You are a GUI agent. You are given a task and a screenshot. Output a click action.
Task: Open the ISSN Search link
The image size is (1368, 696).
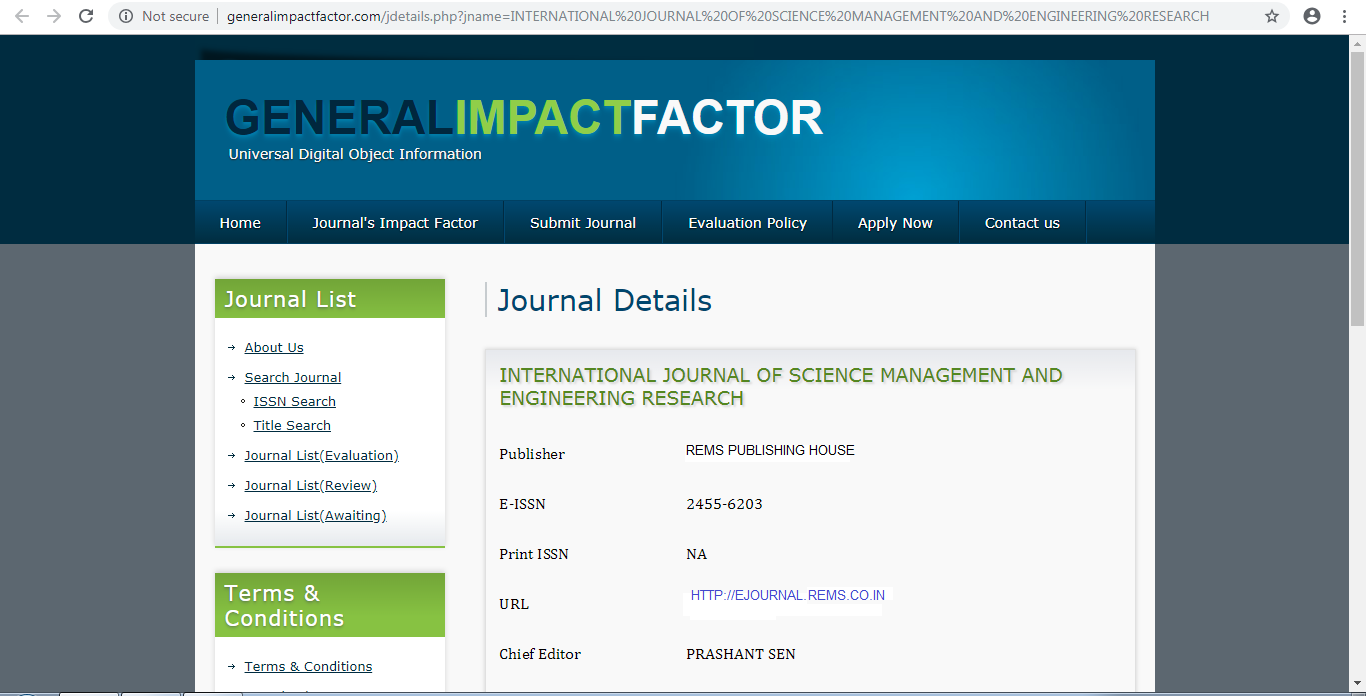294,401
